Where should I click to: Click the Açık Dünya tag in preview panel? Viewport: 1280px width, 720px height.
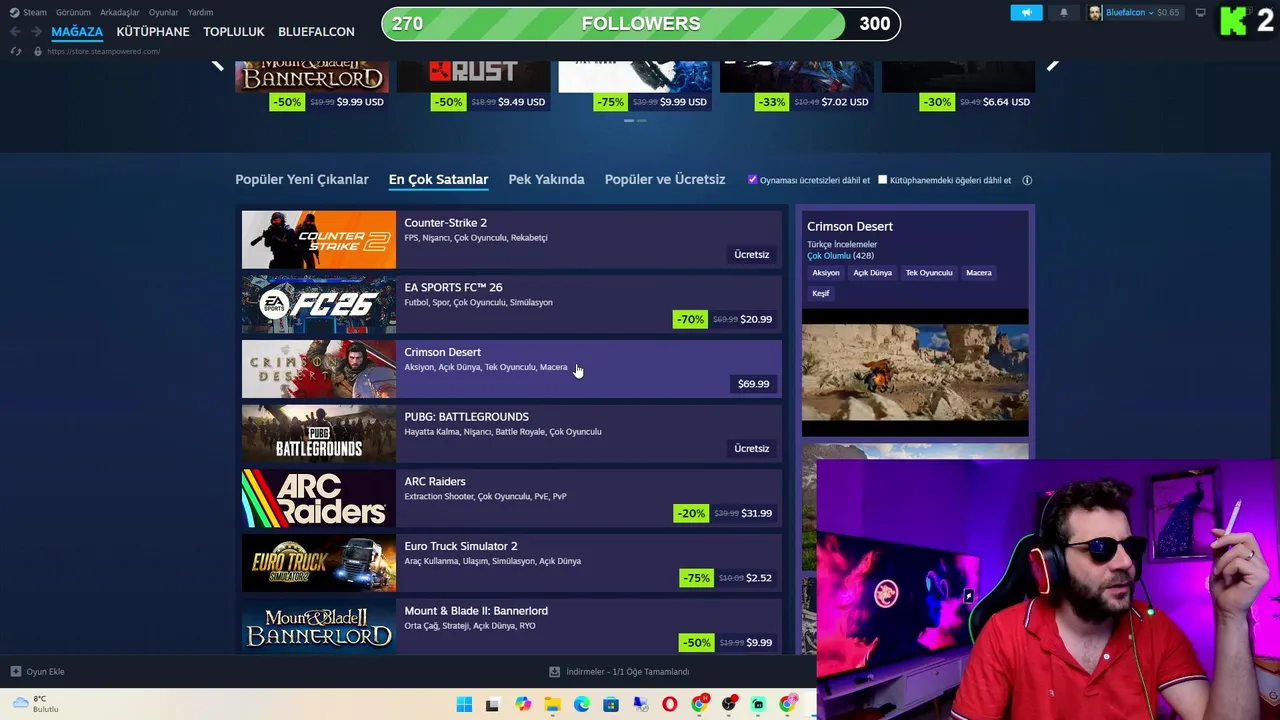tap(872, 272)
